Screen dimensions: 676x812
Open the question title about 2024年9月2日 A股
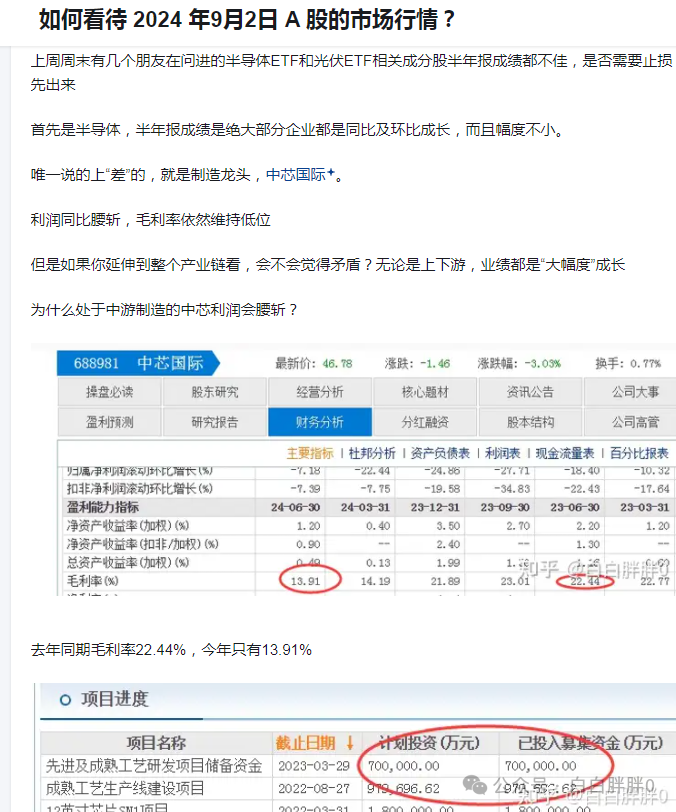click(247, 20)
